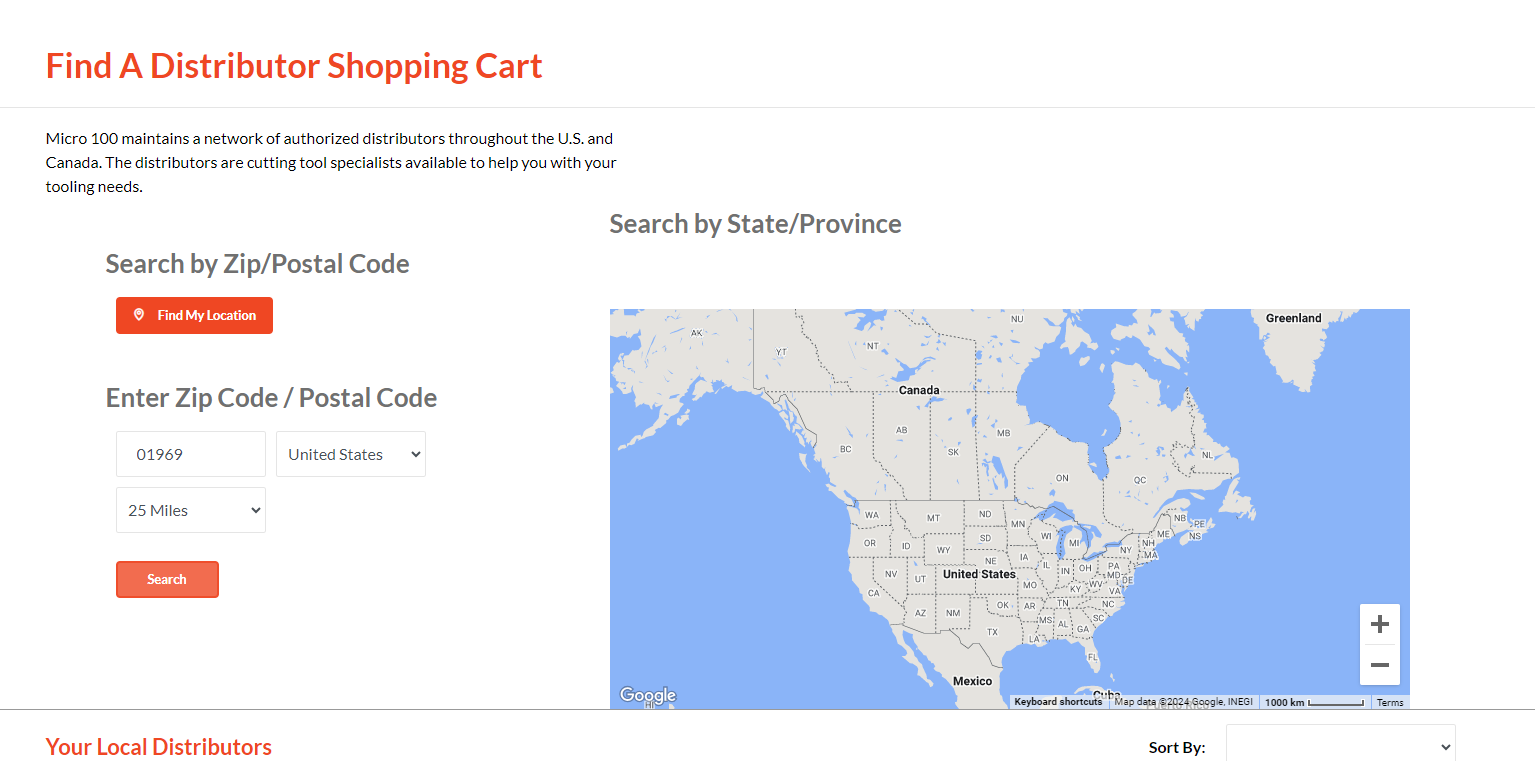This screenshot has width=1535, height=761.
Task: Click the Search button
Action: [x=167, y=579]
